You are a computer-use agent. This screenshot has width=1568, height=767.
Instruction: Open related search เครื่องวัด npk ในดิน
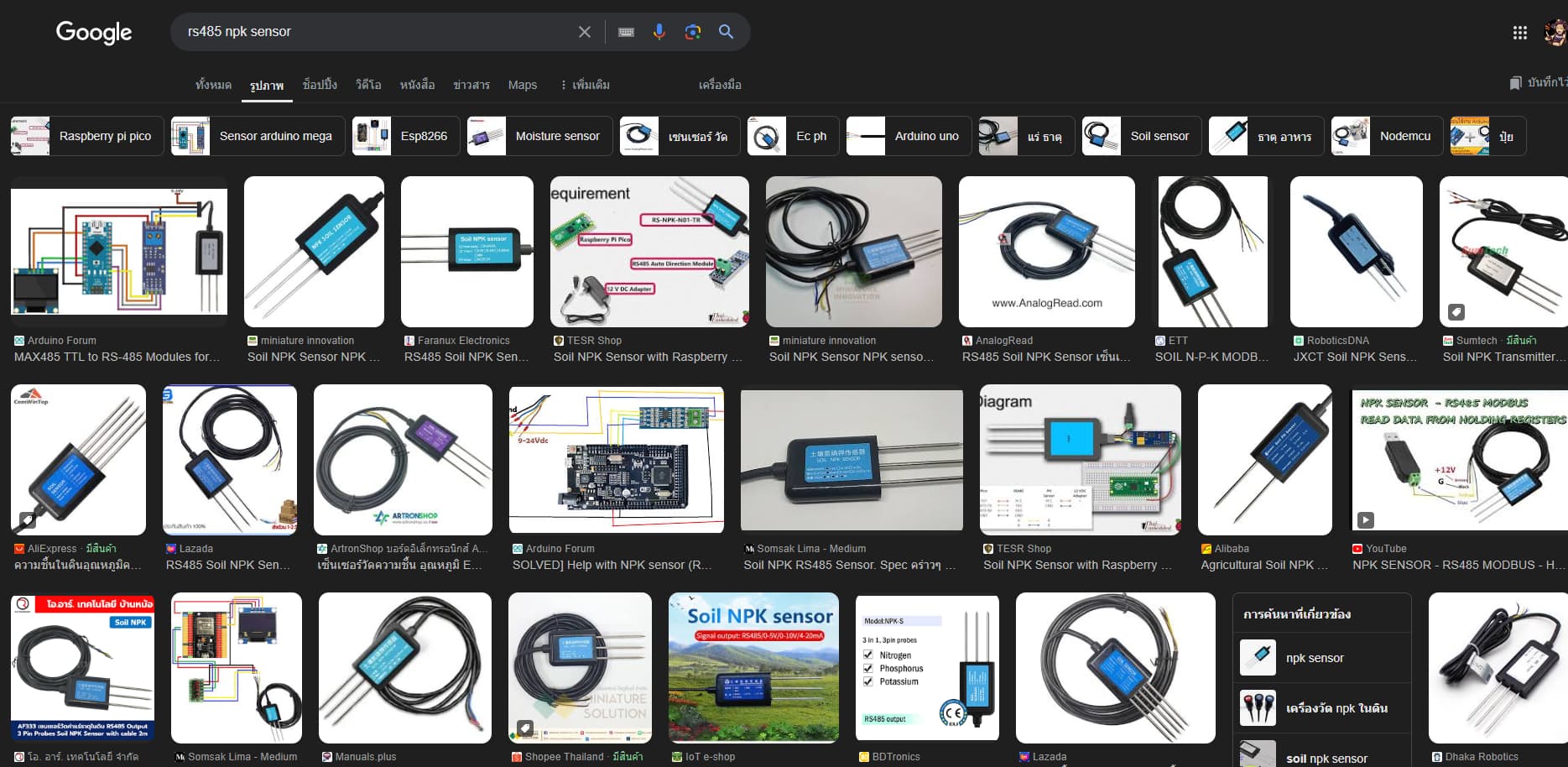pyautogui.click(x=1322, y=708)
